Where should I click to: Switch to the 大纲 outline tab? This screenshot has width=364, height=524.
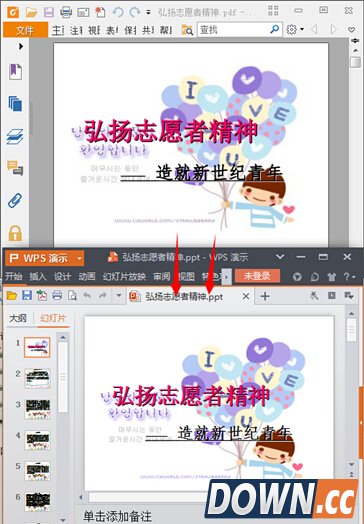18,317
